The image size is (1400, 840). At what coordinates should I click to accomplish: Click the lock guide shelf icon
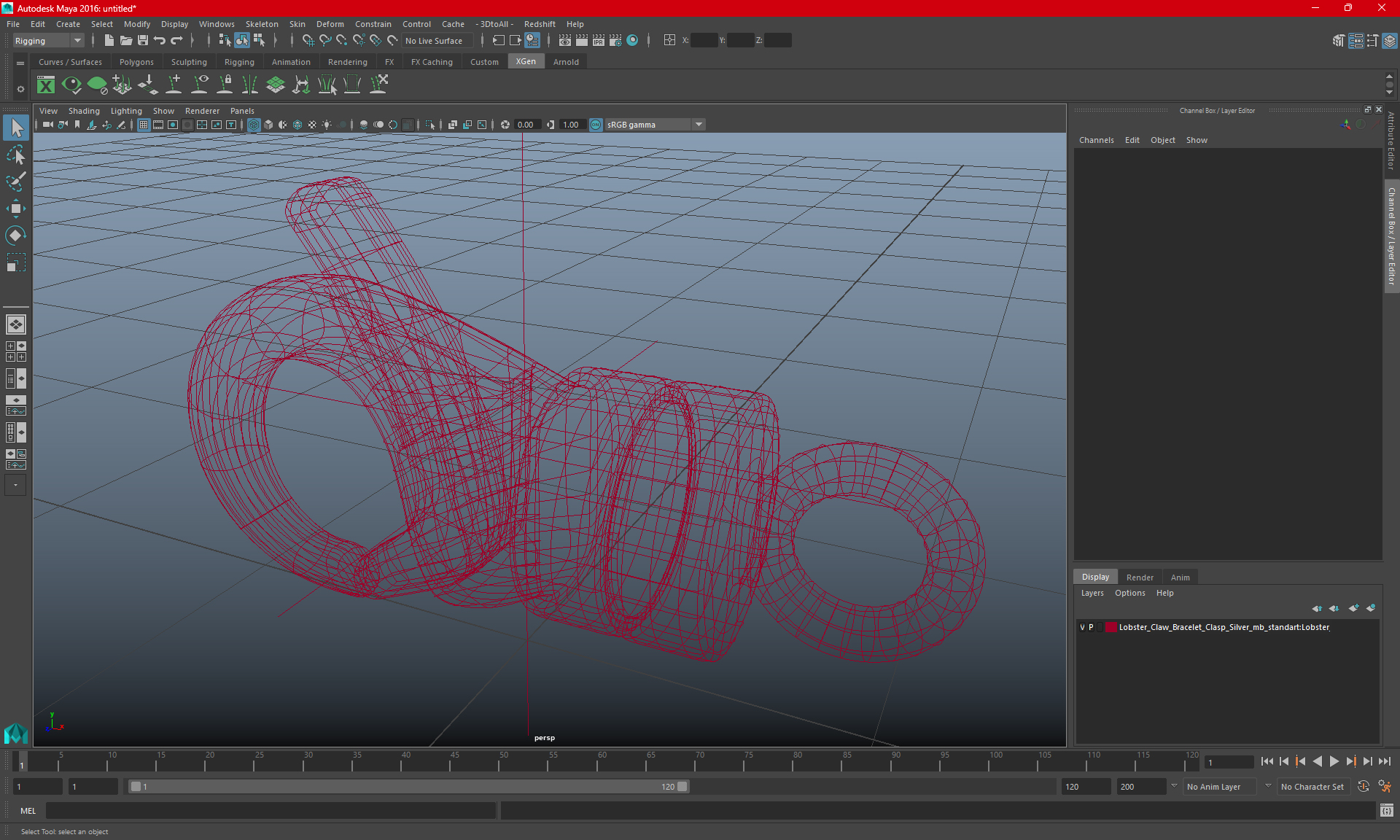click(225, 85)
